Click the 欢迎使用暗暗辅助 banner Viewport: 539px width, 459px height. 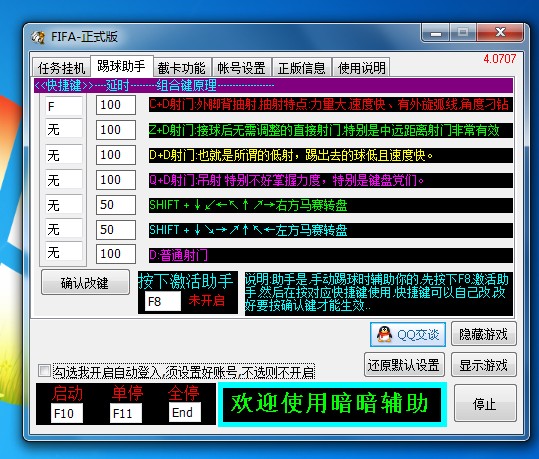point(332,405)
